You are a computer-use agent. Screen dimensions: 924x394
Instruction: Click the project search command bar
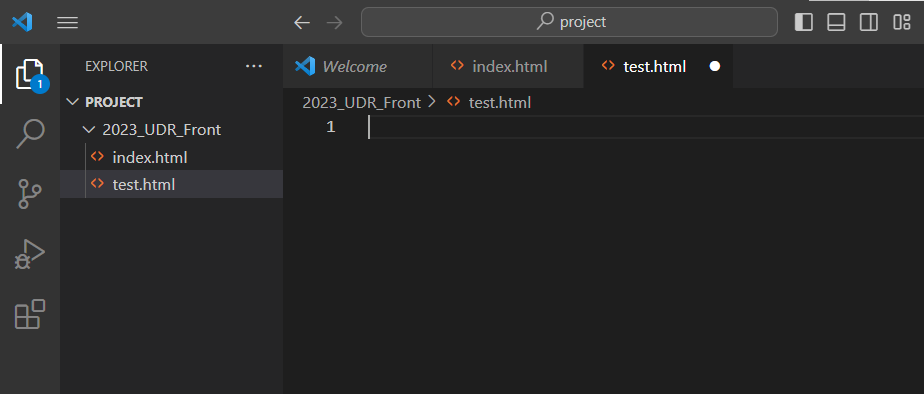[569, 22]
